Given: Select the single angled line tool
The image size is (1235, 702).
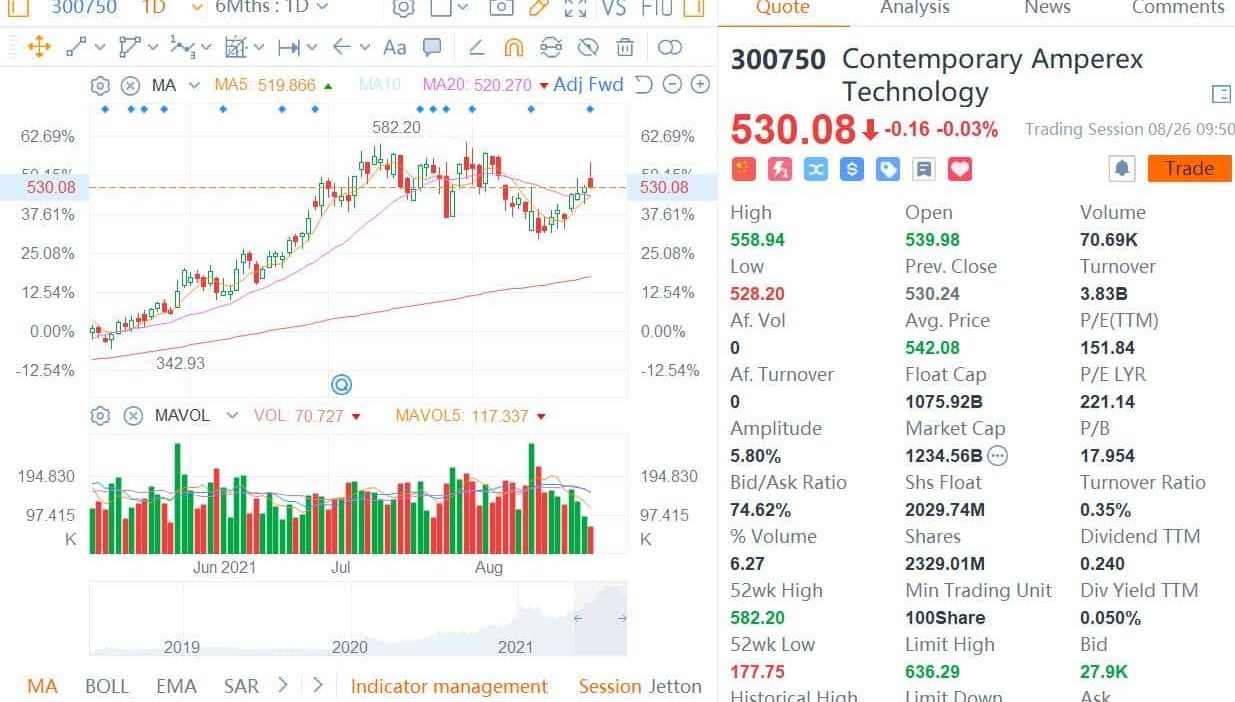Looking at the screenshot, I should tap(477, 47).
